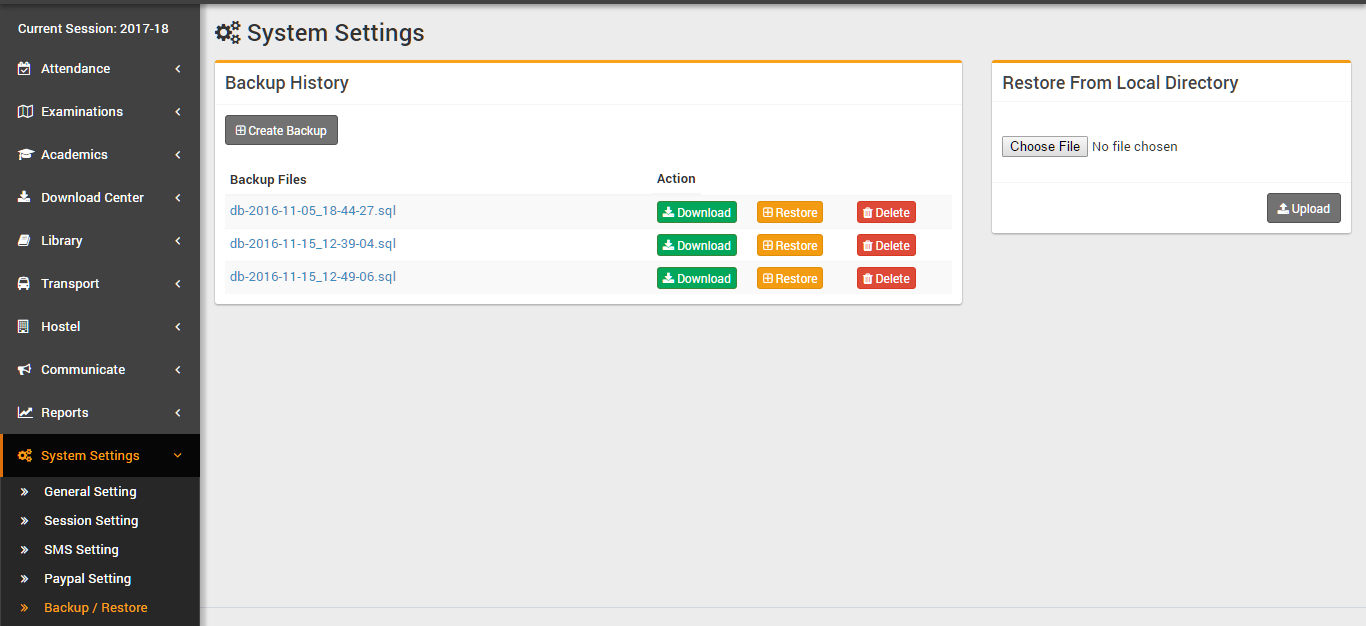
Task: Expand the Reports menu chevron
Action: point(178,413)
